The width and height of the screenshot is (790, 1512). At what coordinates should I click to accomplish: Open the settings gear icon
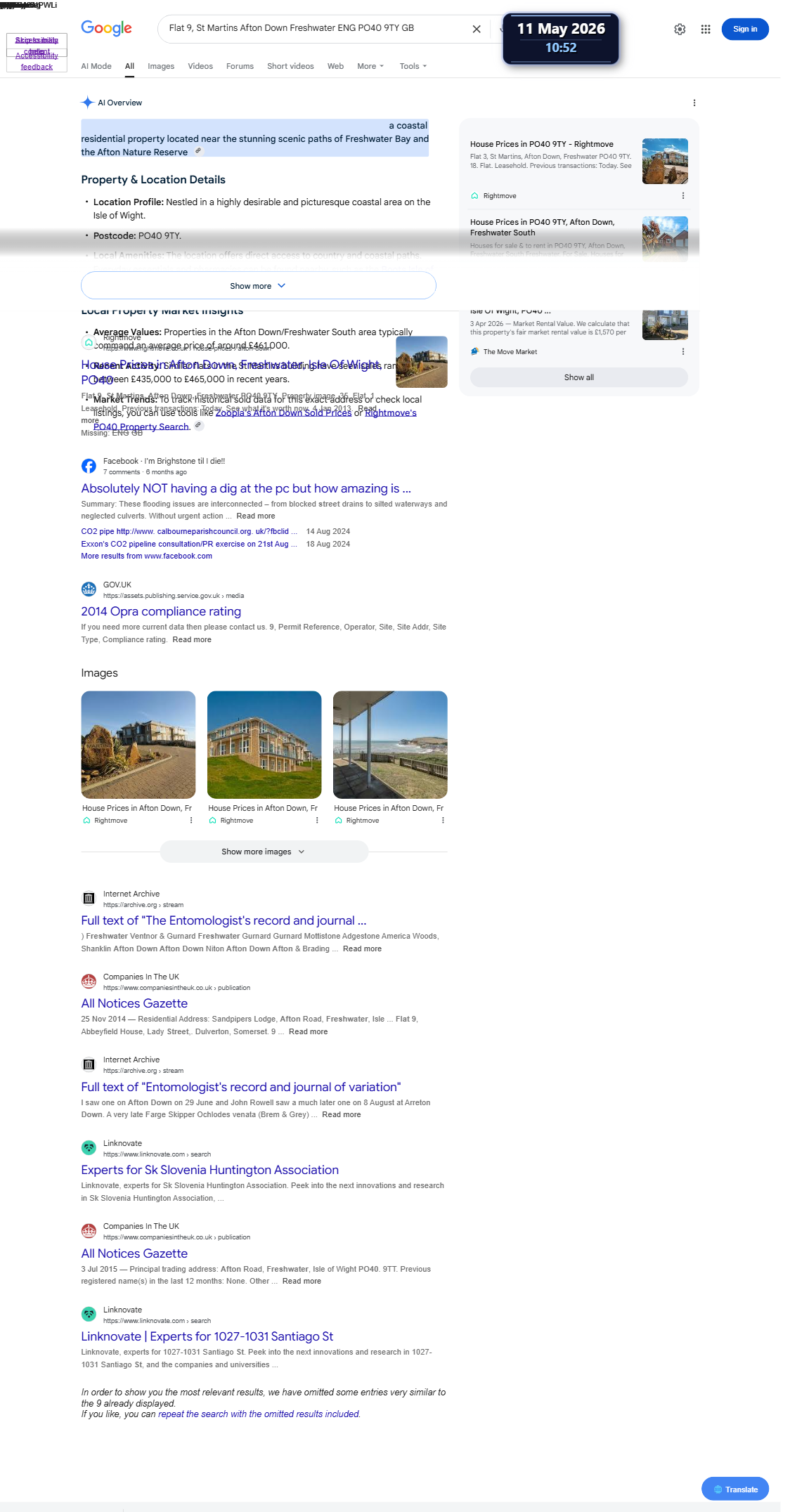680,29
